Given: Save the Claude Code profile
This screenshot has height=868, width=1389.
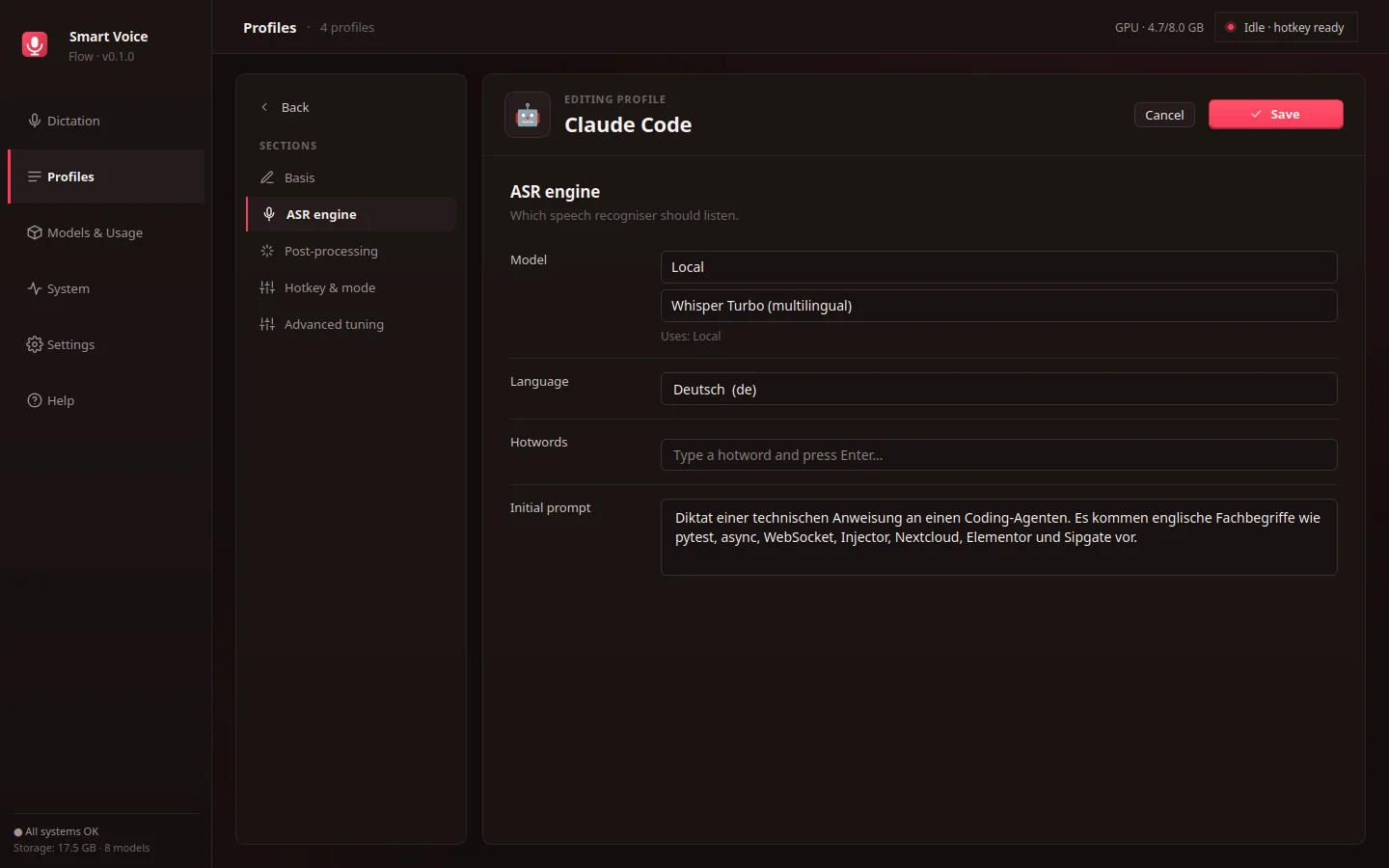Looking at the screenshot, I should click(x=1275, y=114).
